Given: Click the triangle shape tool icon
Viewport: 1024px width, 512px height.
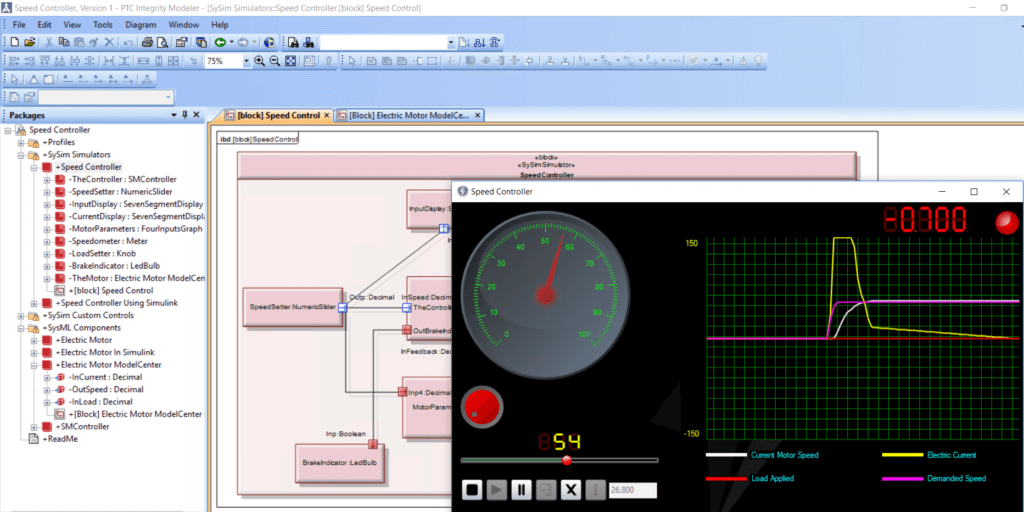Looking at the screenshot, I should pyautogui.click(x=33, y=79).
